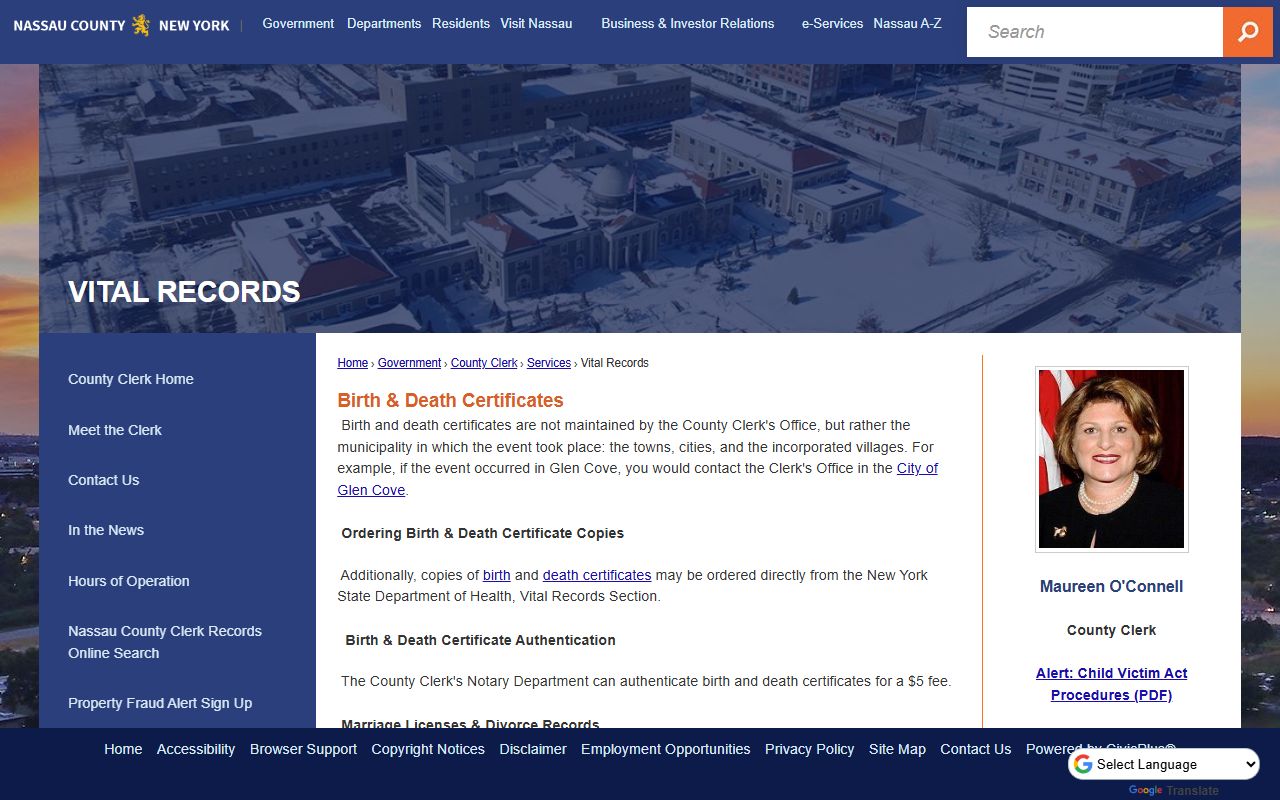Open the Select Language dropdown
Viewport: 1280px width, 800px height.
tap(1175, 765)
